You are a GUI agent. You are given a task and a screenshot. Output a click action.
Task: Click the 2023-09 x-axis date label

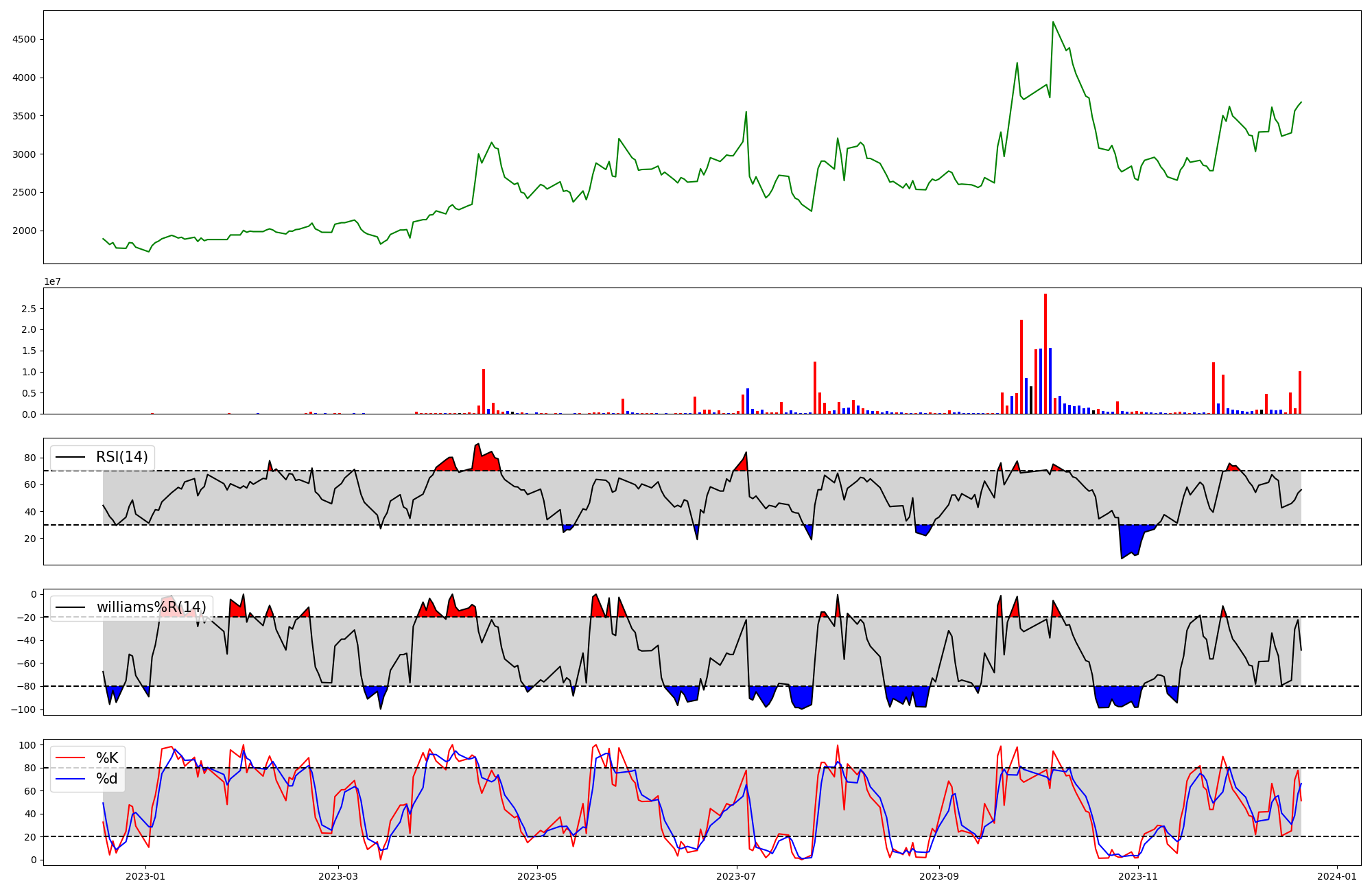(x=938, y=876)
